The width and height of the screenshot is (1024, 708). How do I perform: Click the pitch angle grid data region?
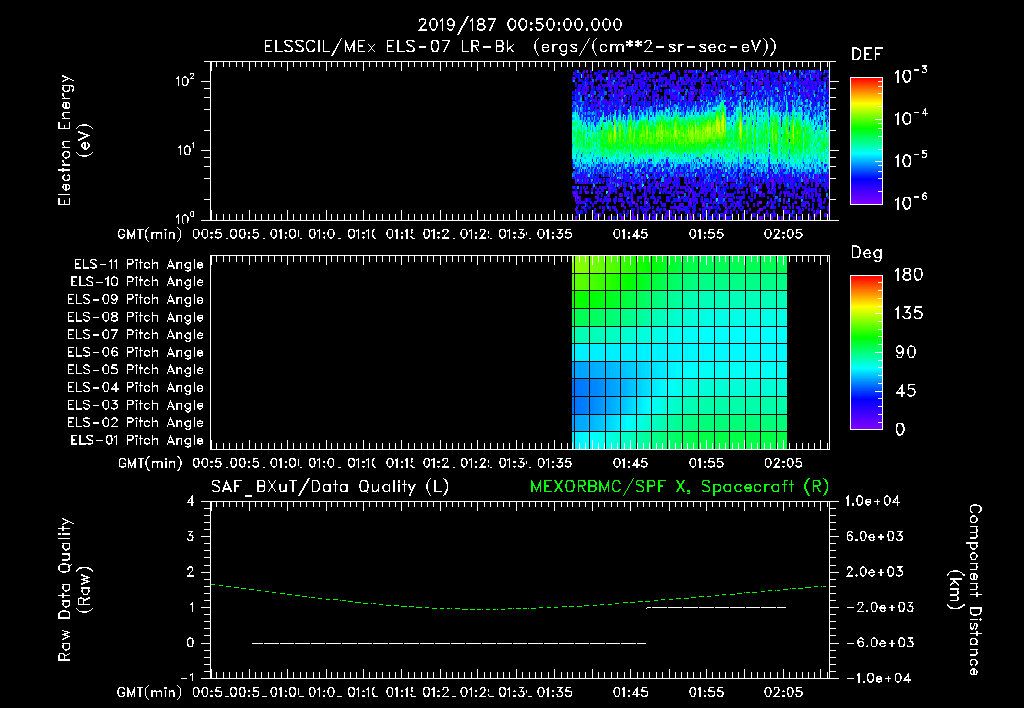point(679,353)
